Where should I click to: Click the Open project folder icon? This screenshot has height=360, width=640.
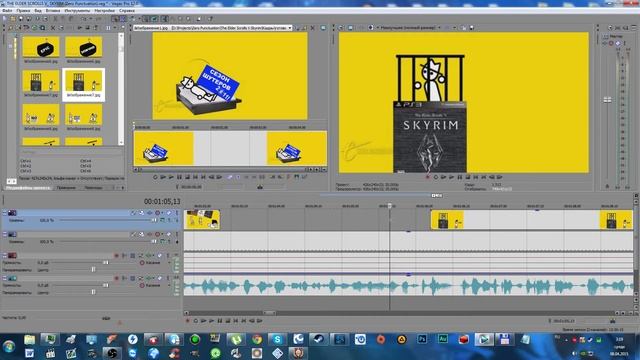[13, 19]
